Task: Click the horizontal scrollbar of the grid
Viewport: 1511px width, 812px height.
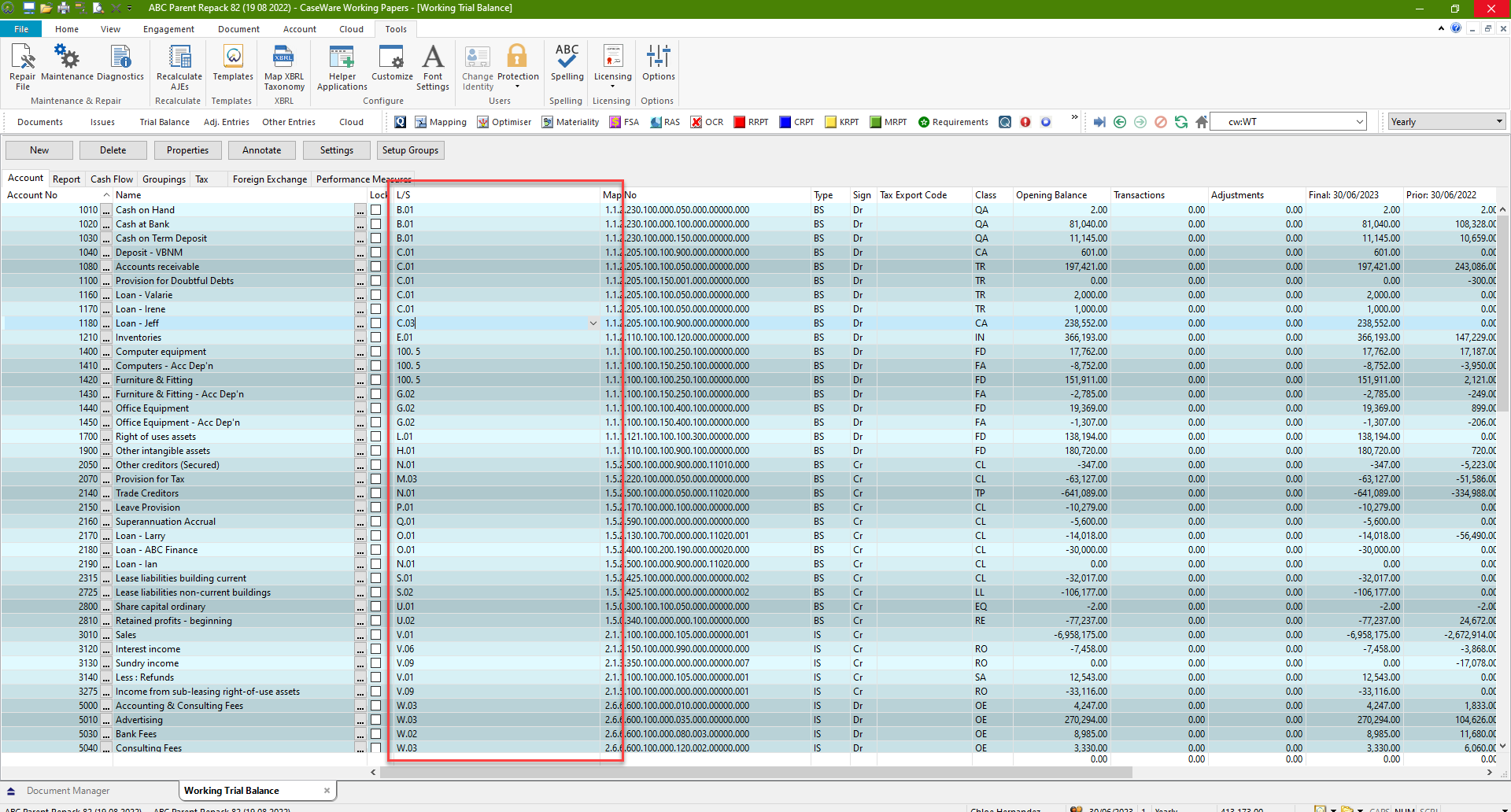Action: tap(755, 773)
